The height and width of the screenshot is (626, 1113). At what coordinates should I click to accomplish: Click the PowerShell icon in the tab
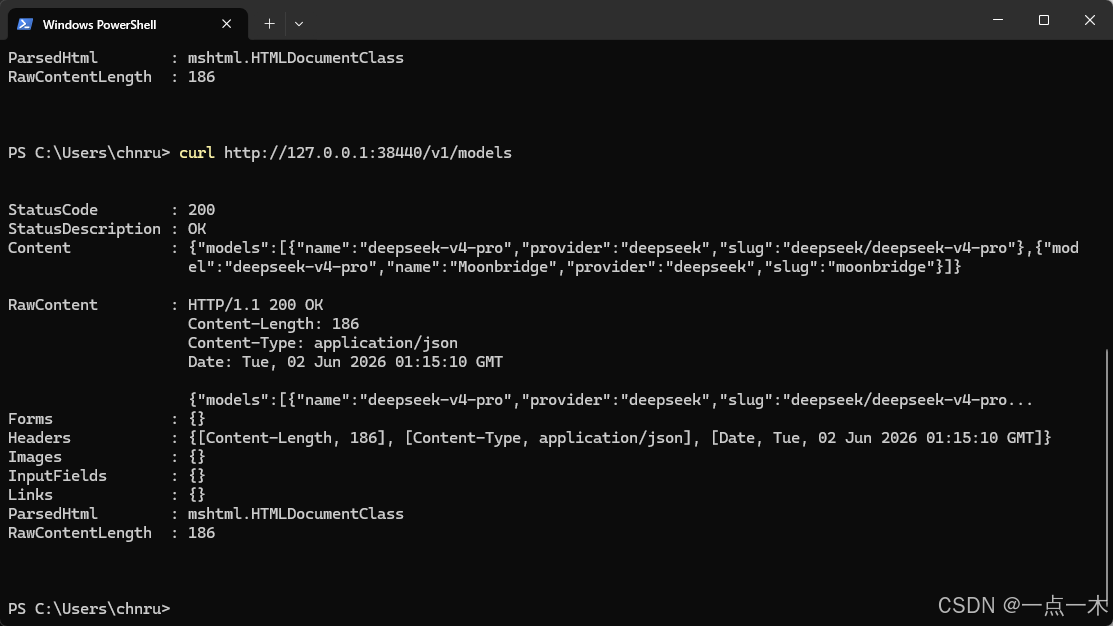[25, 24]
